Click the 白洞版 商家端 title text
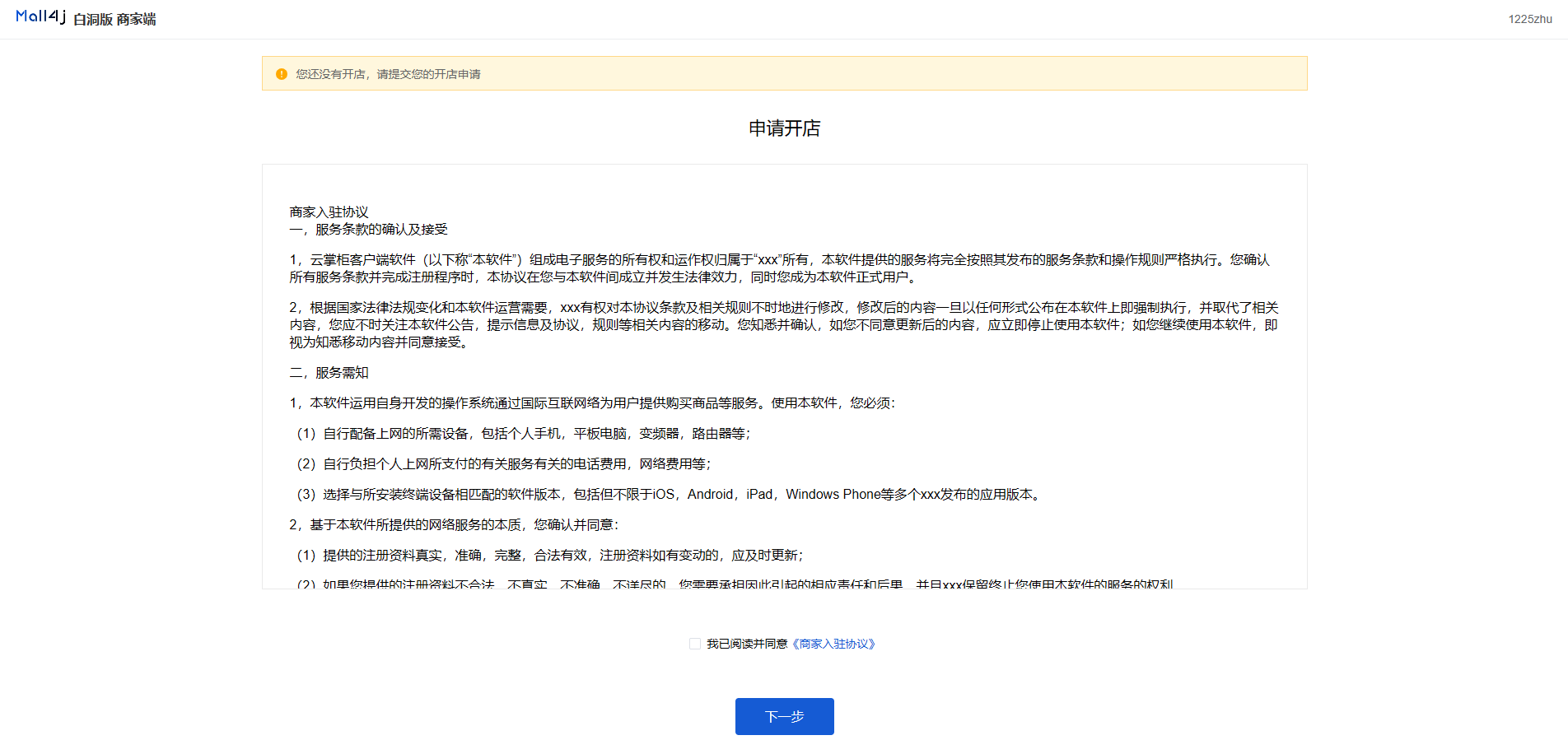 point(114,19)
